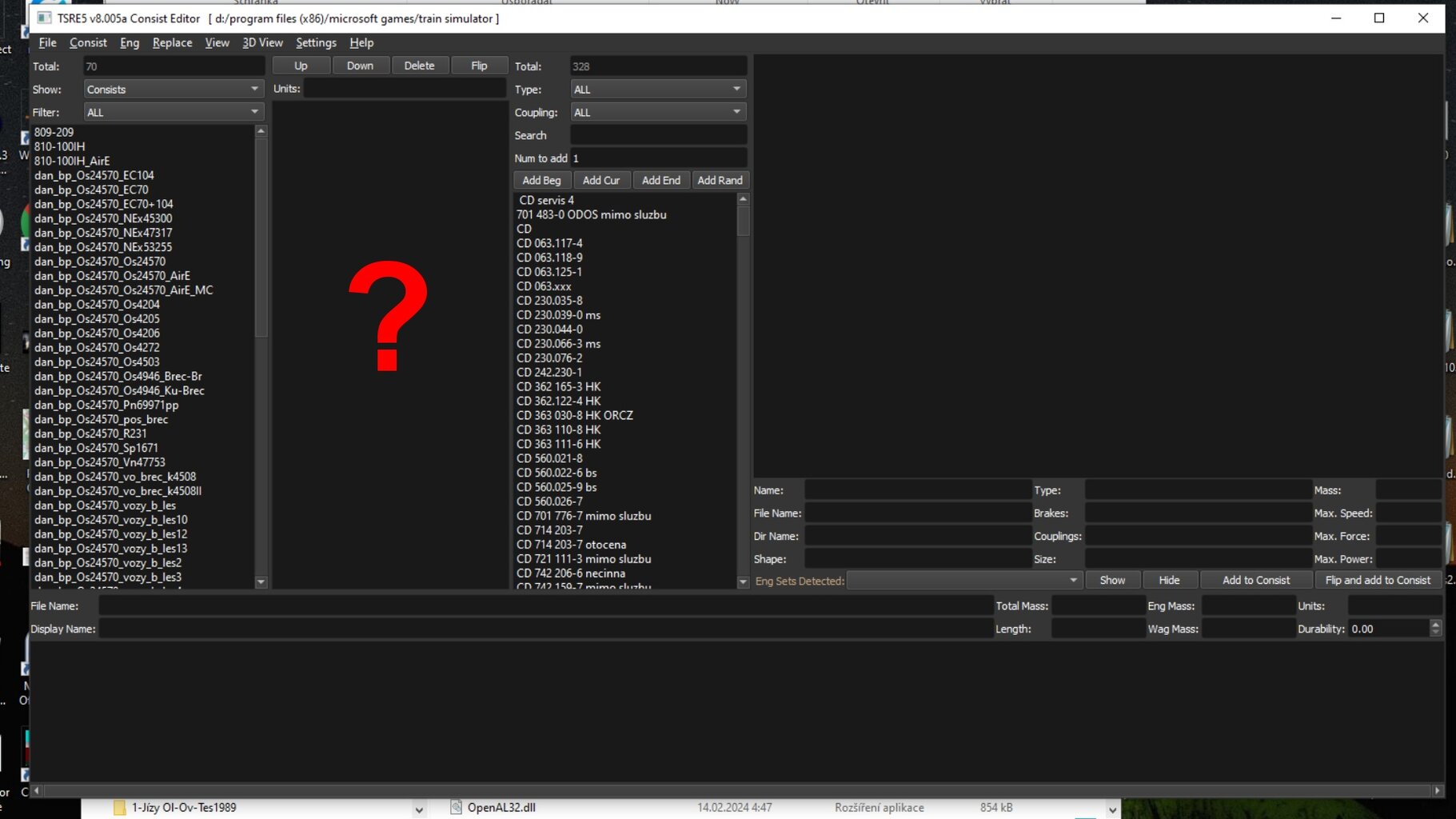Click the OpenAL32.dll file icon
This screenshot has width=1456, height=819.
456,808
